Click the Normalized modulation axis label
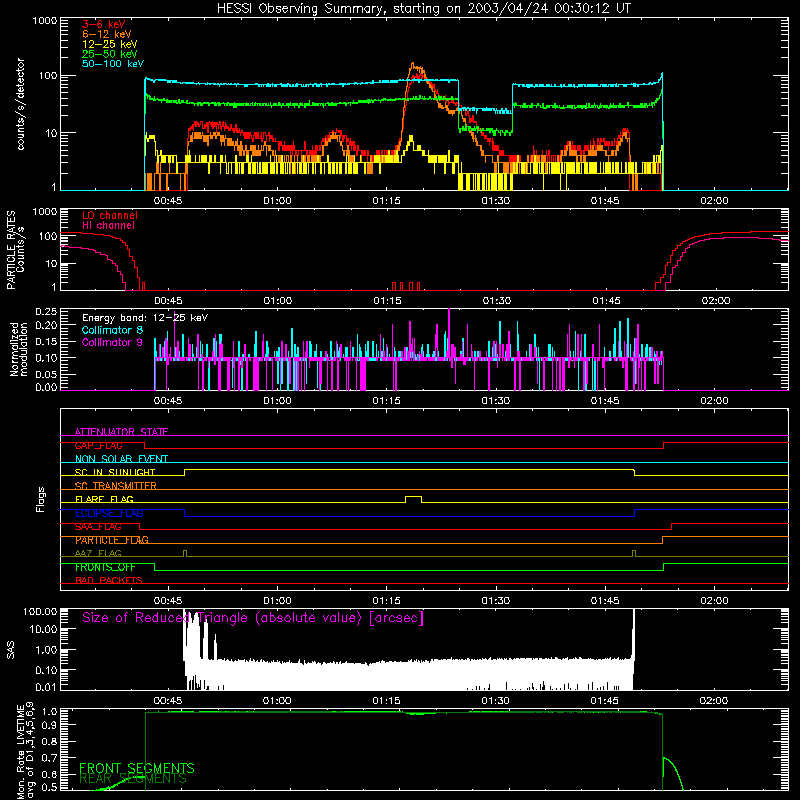800x800 pixels. coord(19,349)
